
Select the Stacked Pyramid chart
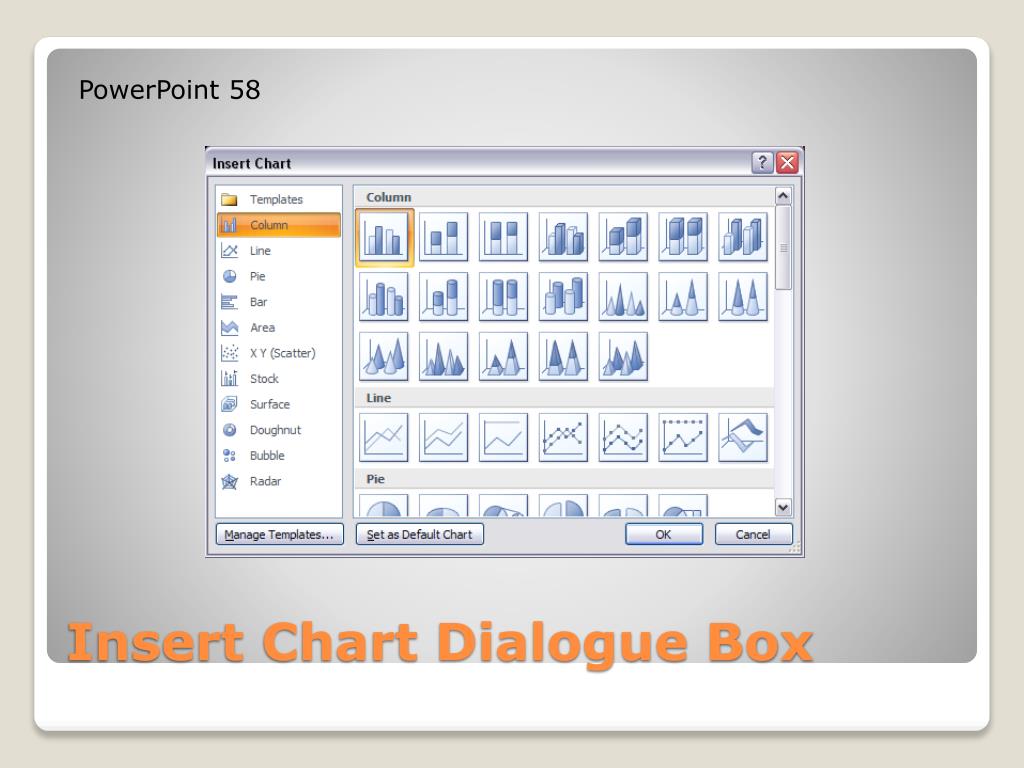[x=503, y=357]
